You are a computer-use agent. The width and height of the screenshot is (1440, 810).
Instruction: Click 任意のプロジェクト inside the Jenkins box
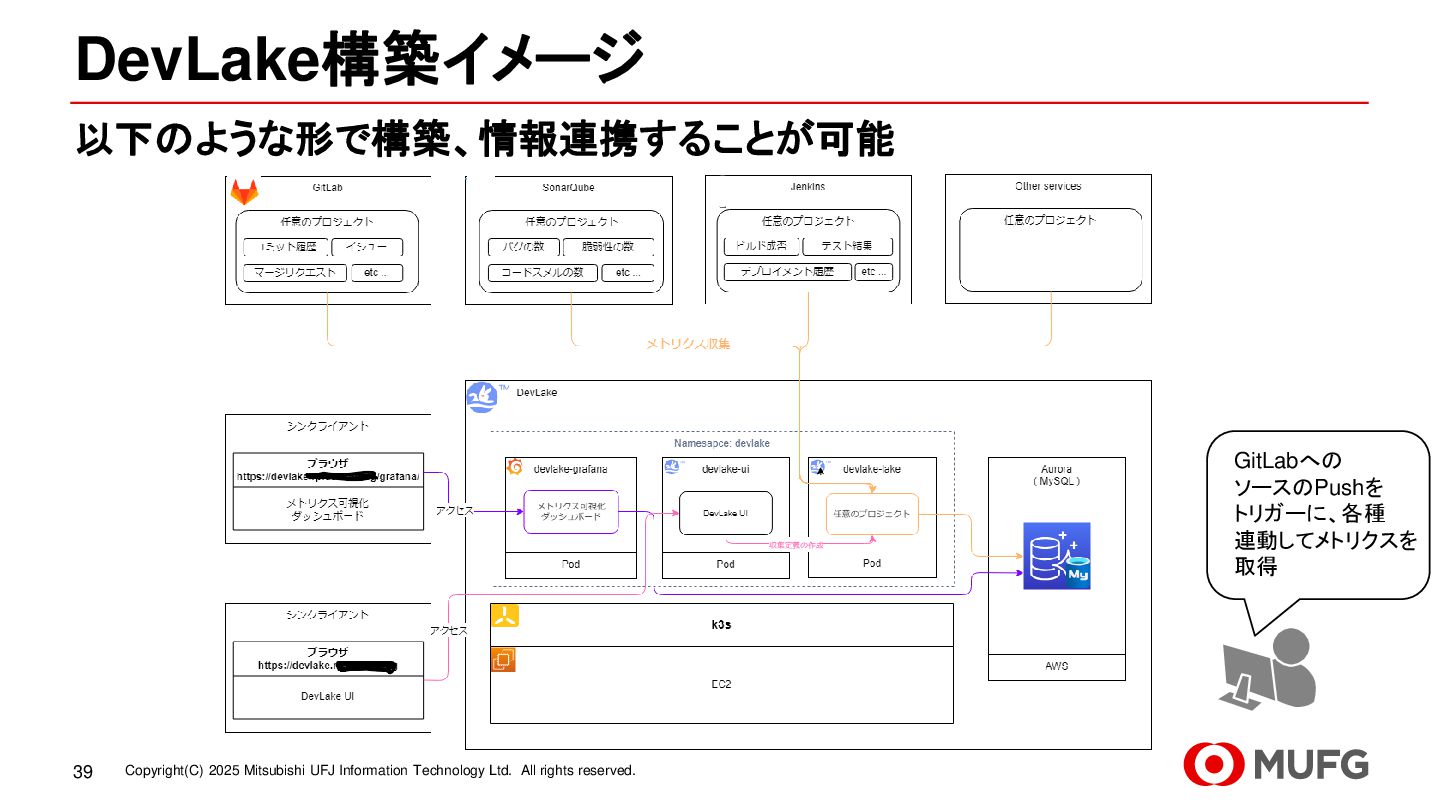808,221
